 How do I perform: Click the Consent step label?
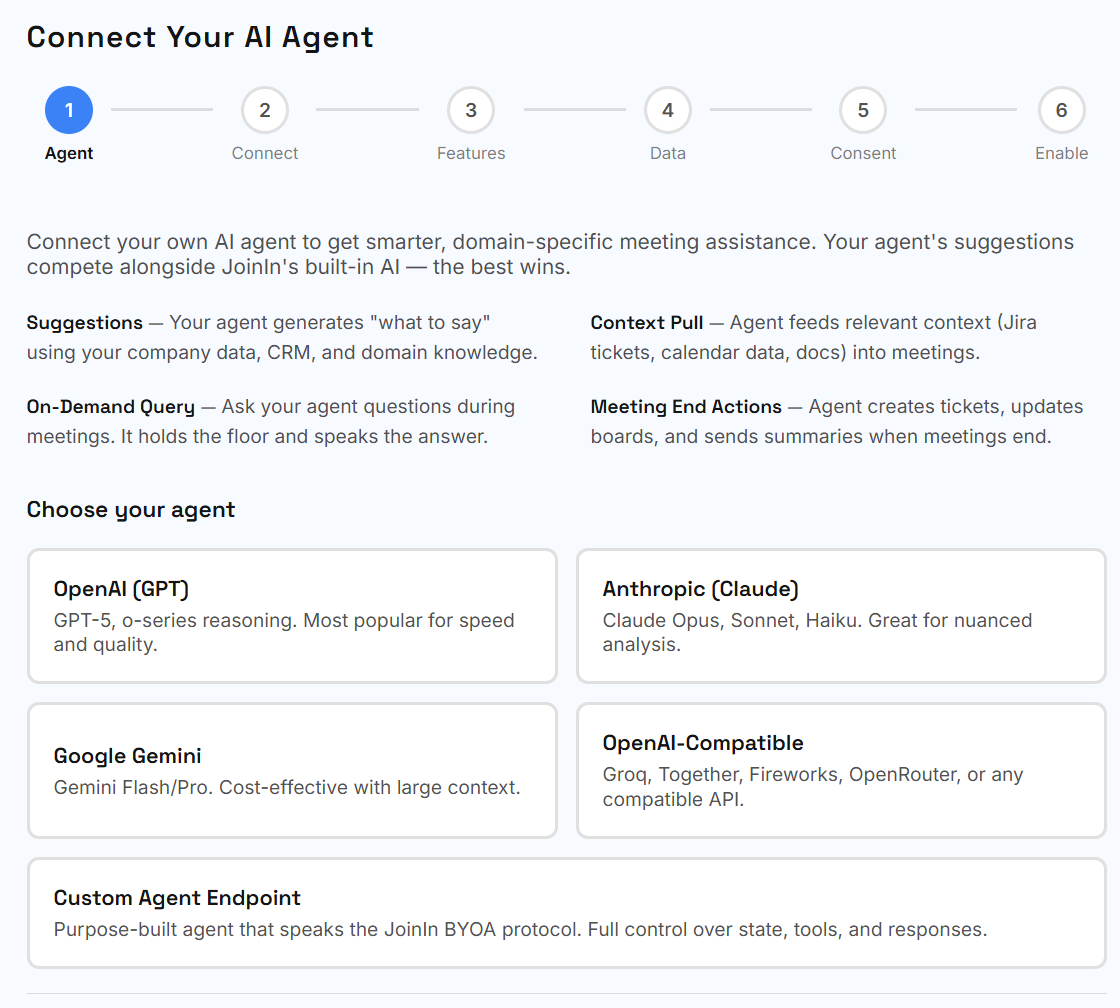click(x=863, y=153)
